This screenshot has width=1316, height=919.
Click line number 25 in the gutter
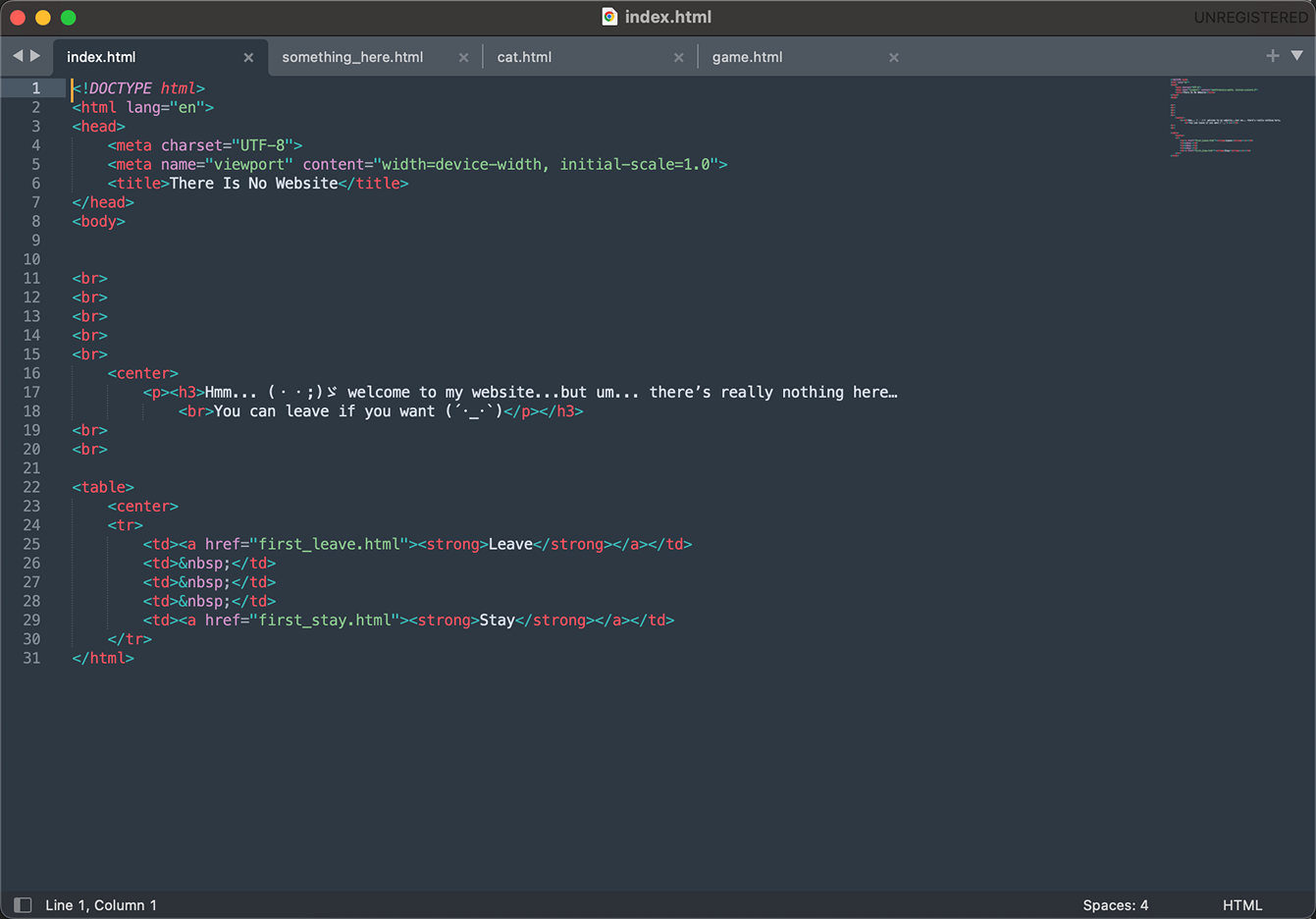(x=31, y=544)
